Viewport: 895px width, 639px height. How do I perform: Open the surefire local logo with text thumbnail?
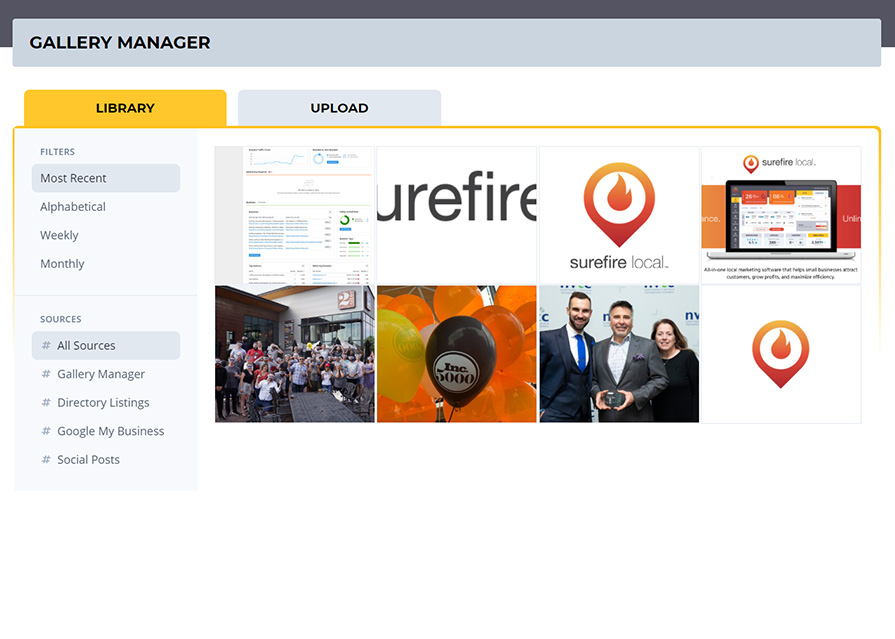[619, 215]
